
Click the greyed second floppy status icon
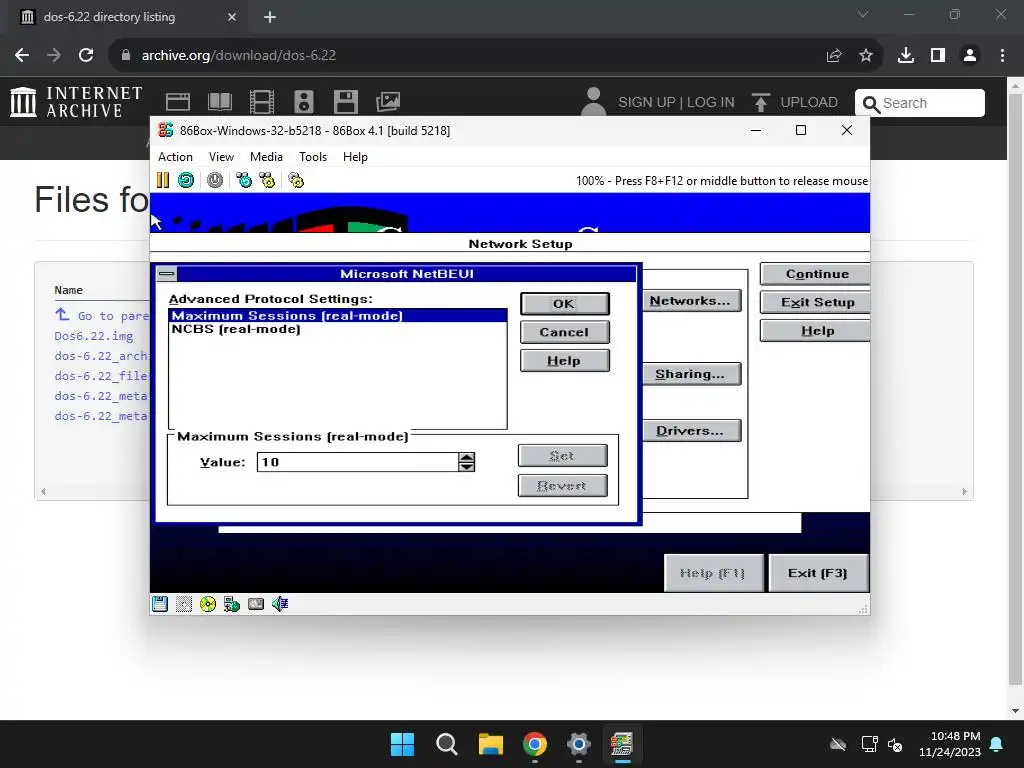tap(184, 604)
